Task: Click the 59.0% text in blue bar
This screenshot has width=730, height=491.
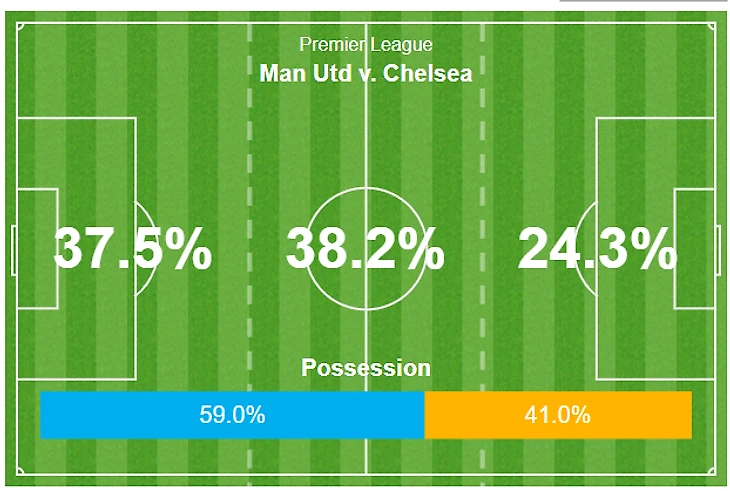Action: click(x=232, y=414)
